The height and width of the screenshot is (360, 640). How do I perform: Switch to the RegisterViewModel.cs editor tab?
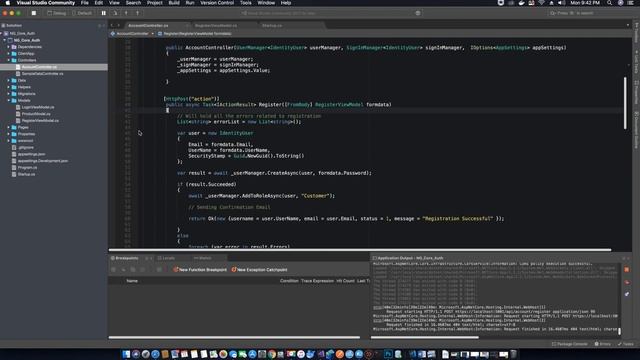[216, 25]
